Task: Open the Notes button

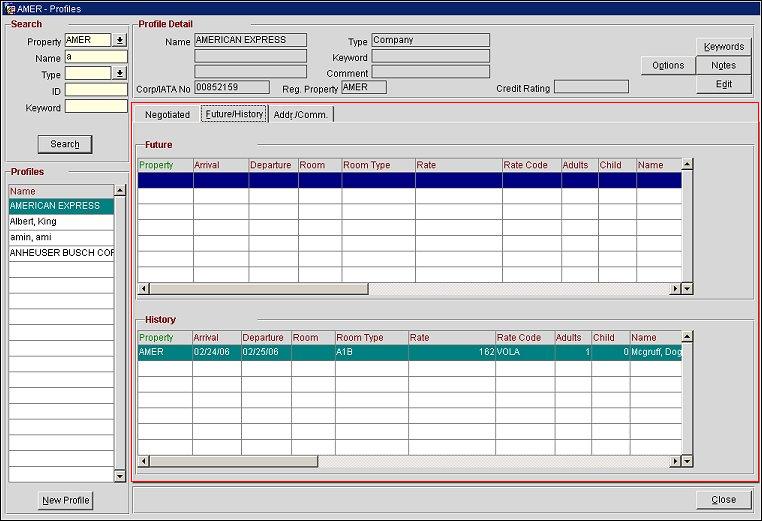Action: (x=723, y=66)
